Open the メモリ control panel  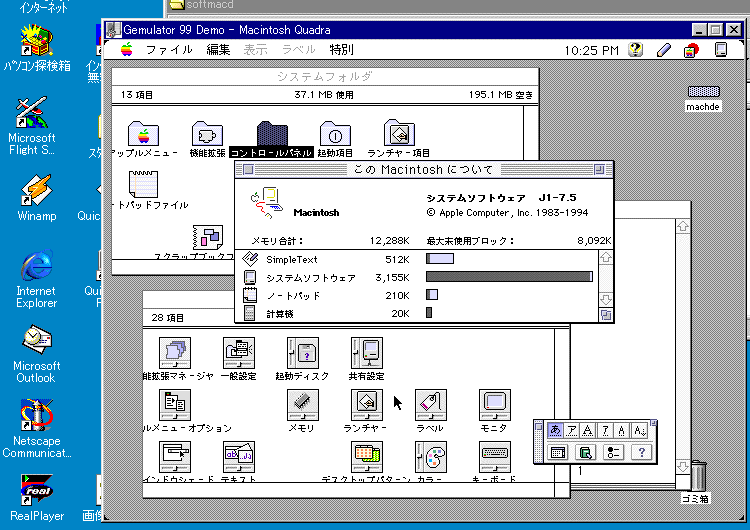coord(303,405)
